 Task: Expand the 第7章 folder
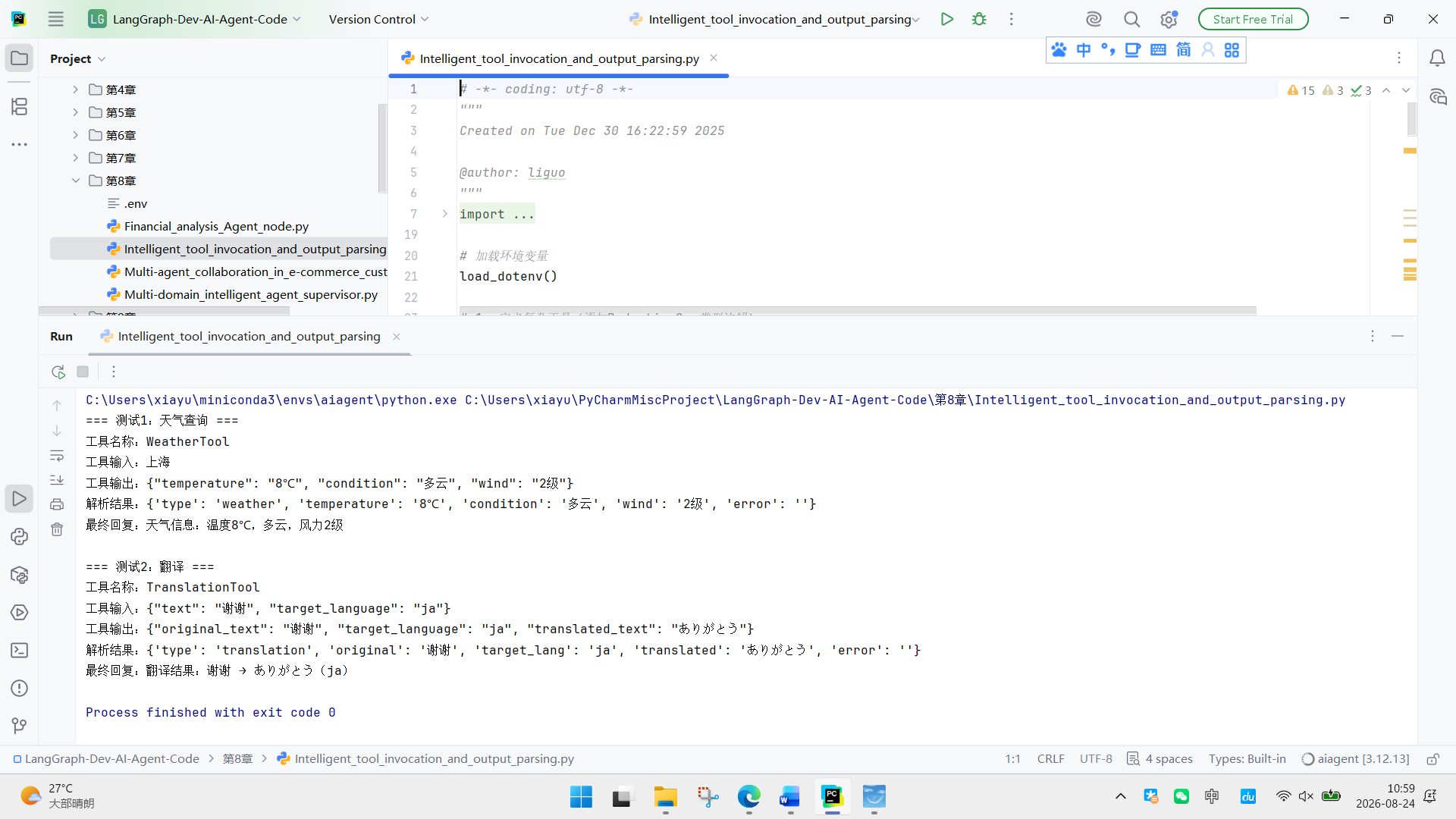75,158
